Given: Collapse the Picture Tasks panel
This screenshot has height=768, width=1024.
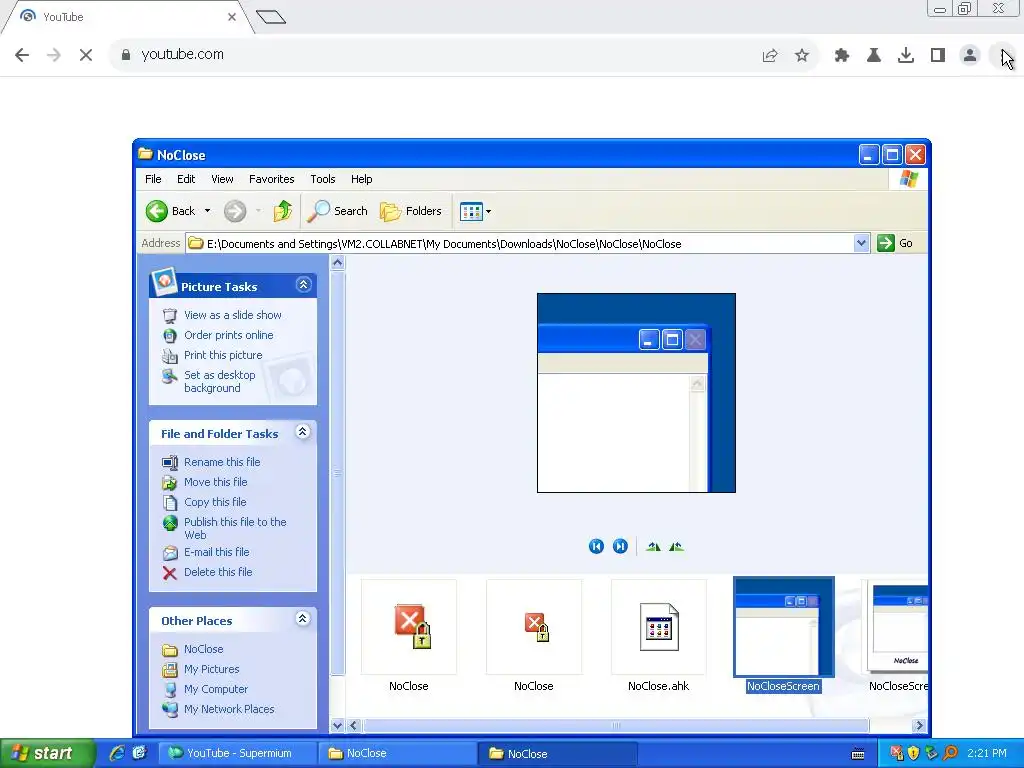Looking at the screenshot, I should [x=303, y=285].
